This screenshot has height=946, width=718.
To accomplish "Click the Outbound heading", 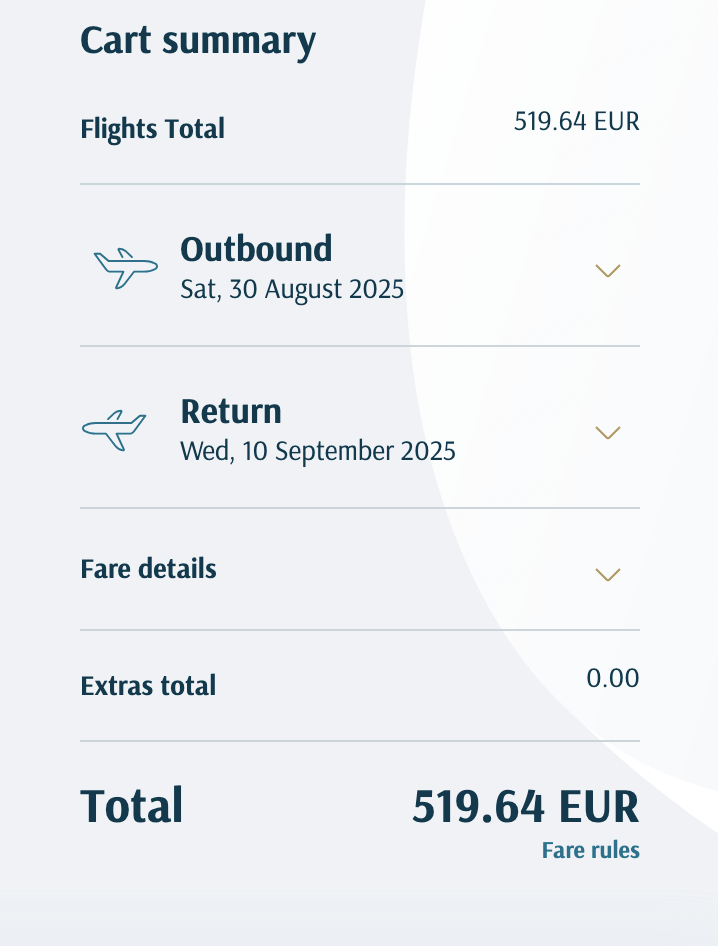I will [x=256, y=249].
